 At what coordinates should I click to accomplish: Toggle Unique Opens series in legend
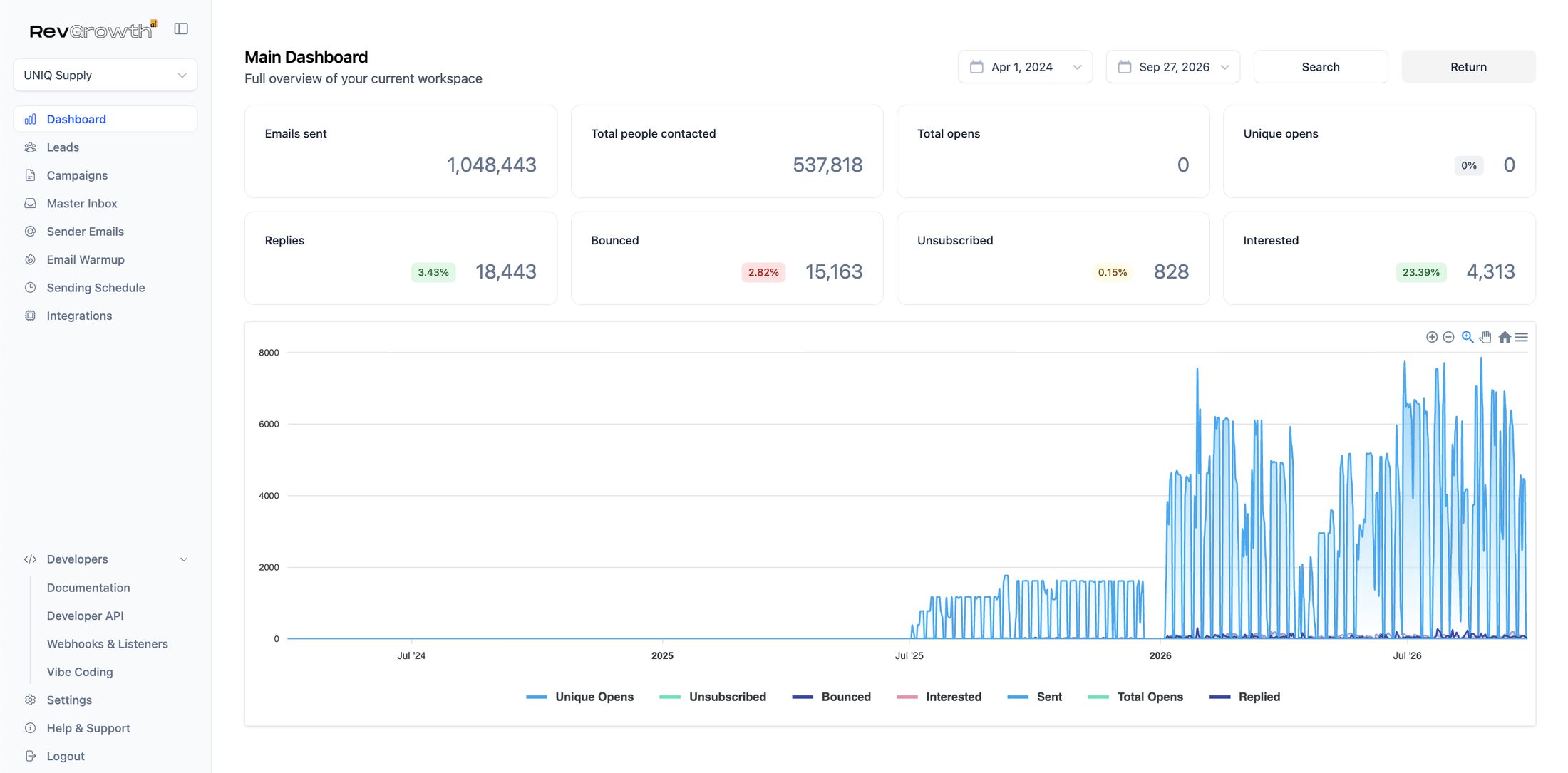coord(579,697)
